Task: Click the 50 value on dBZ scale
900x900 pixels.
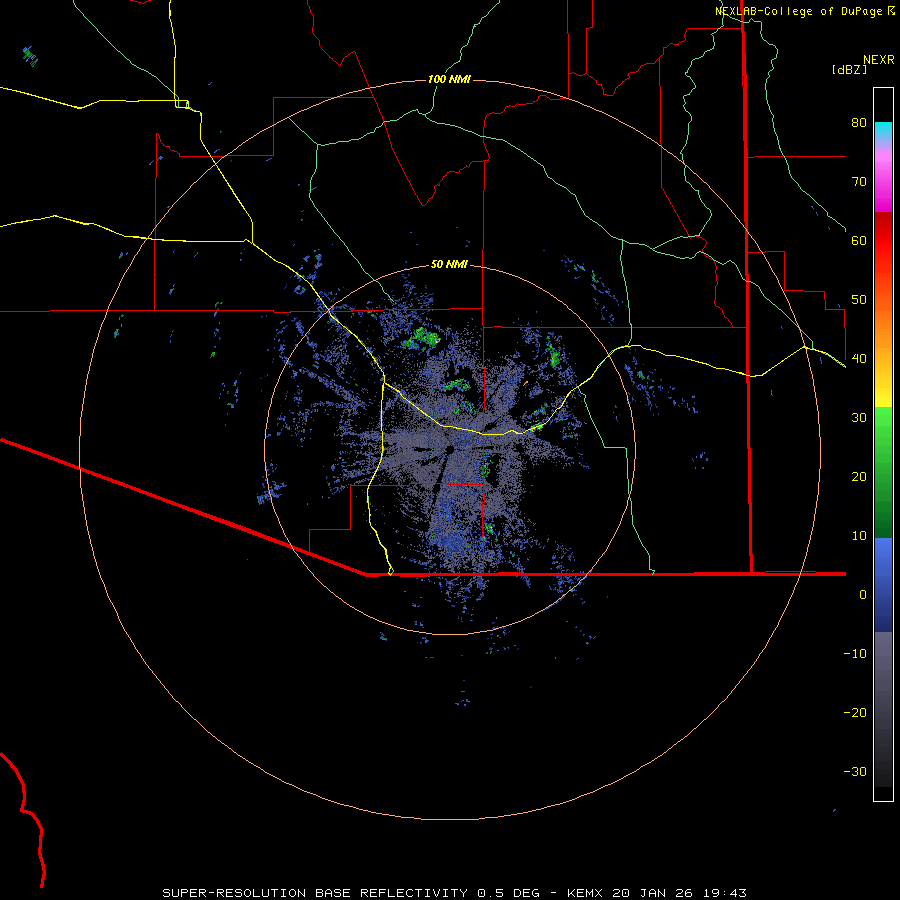Action: 859,300
